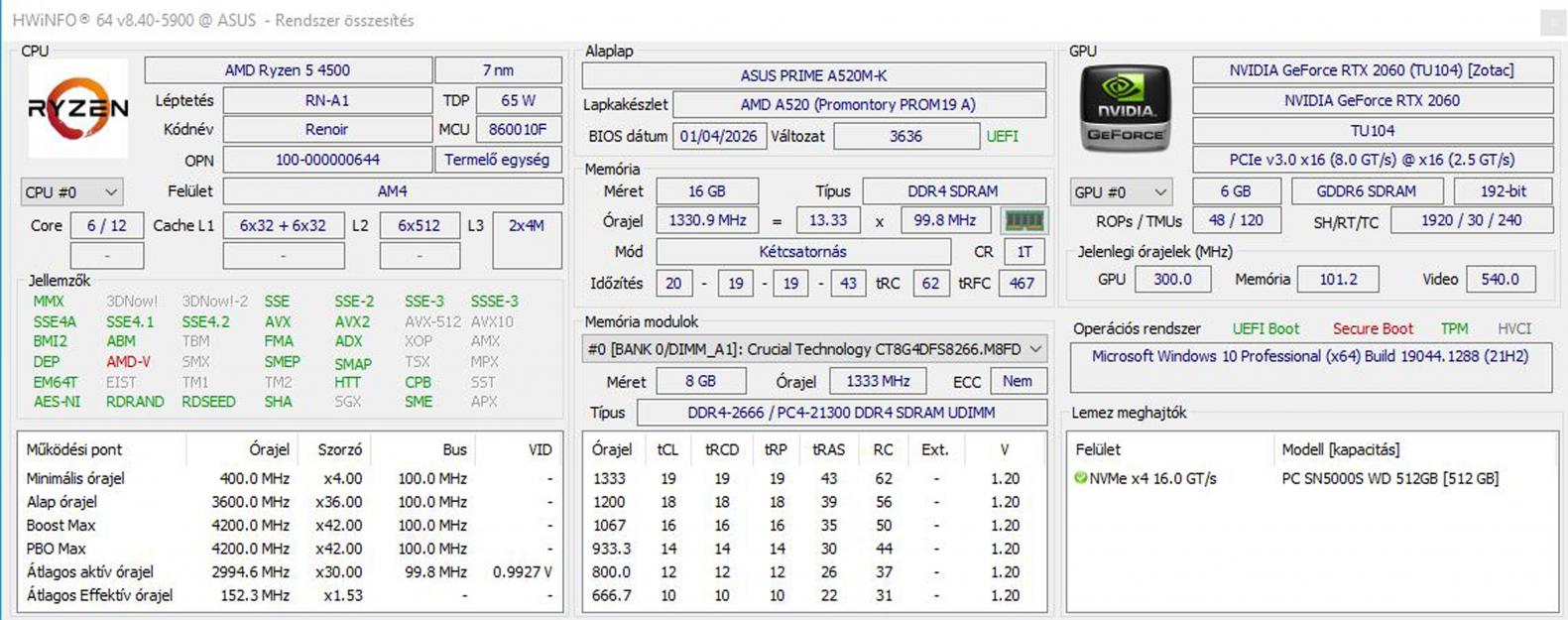Screen dimensions: 1568x620
Task: Click the Működési pont column header
Action: click(x=74, y=449)
